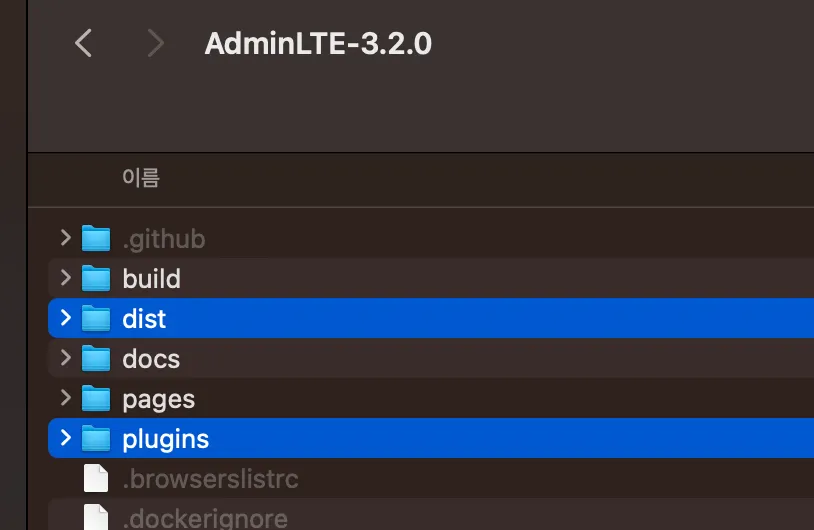The width and height of the screenshot is (814, 530).
Task: Expand the docs folder disclosure chevron
Action: click(x=65, y=358)
